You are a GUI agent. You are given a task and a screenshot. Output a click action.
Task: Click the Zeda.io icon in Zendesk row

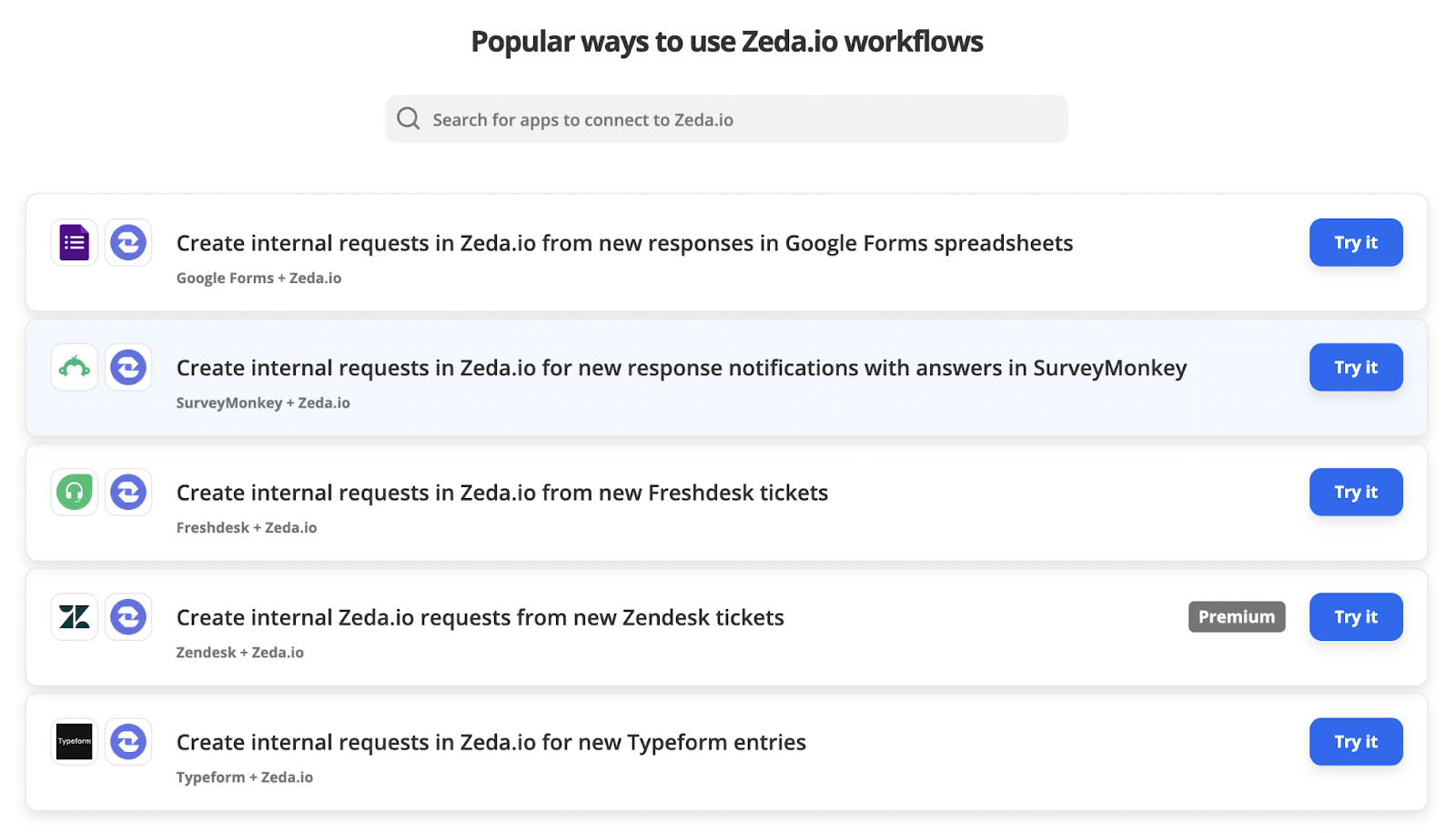coord(128,617)
